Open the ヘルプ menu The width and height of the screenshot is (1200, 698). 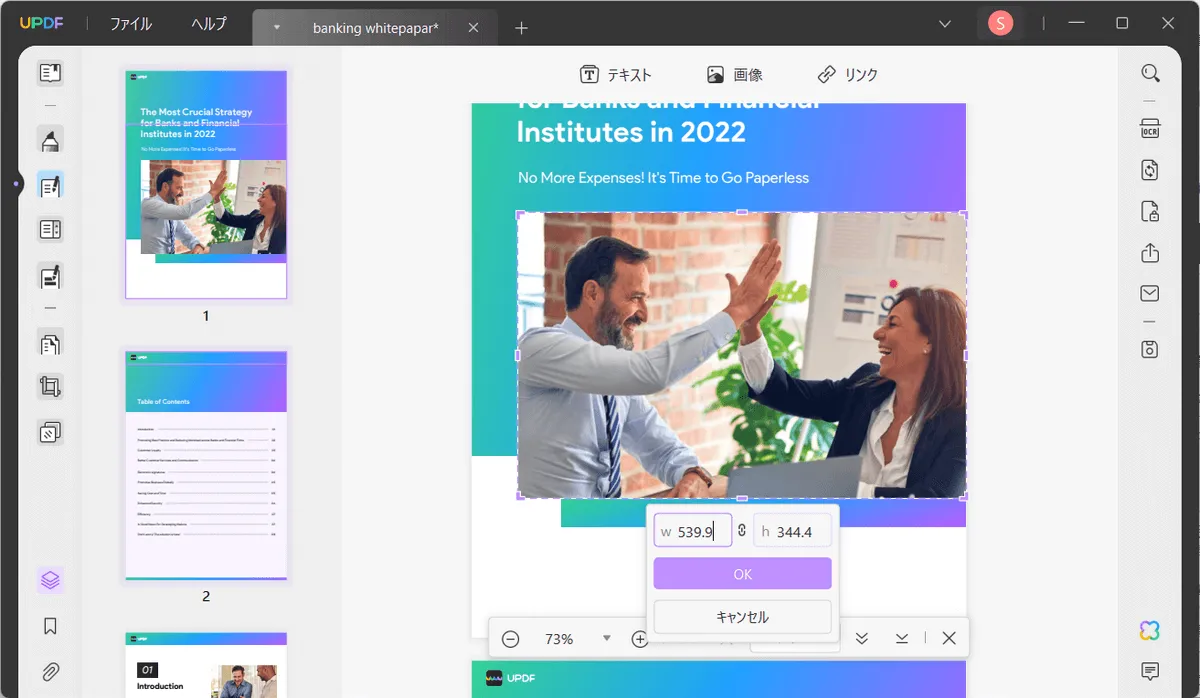[209, 23]
